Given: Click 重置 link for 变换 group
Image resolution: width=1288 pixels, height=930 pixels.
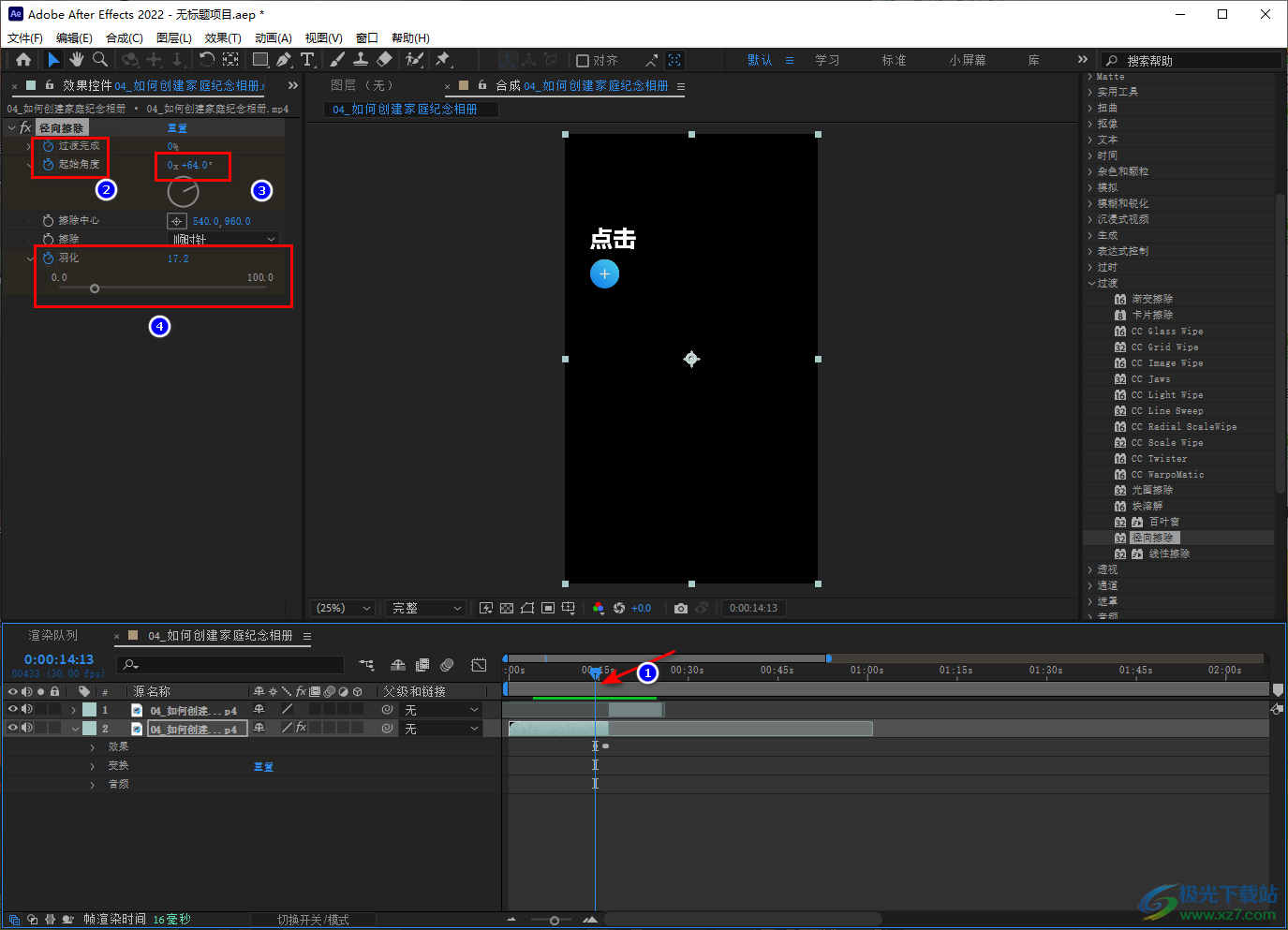Looking at the screenshot, I should click(263, 767).
